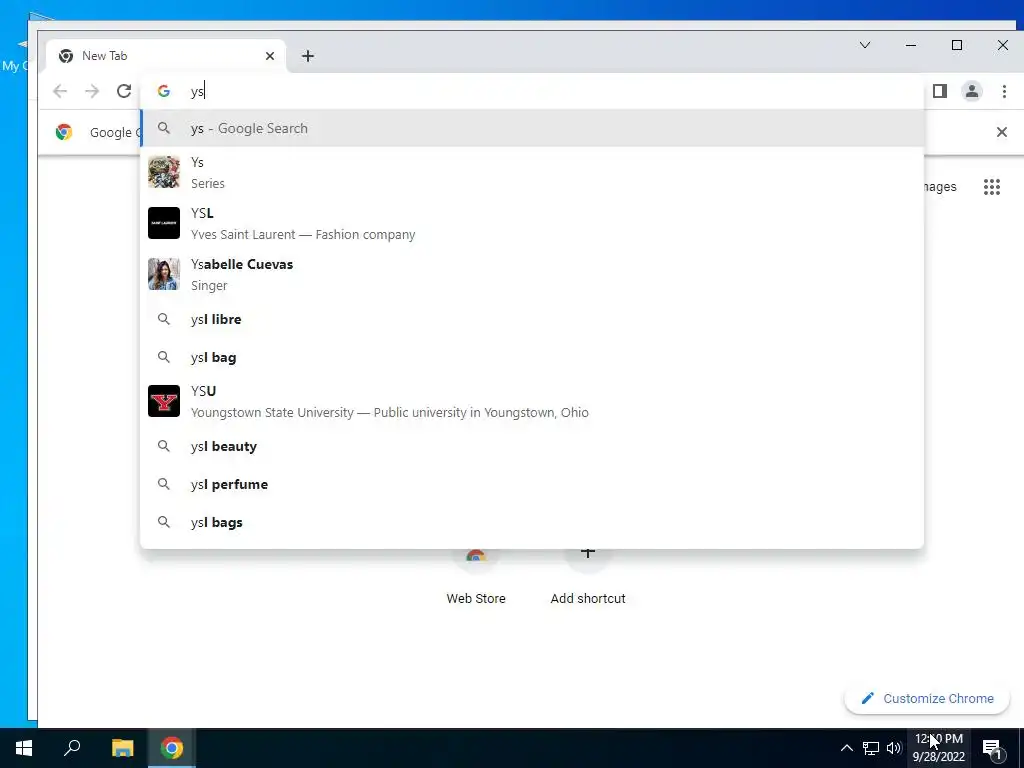Choose the 'ysl bags' suggestion
The height and width of the screenshot is (768, 1024).
[x=532, y=522]
